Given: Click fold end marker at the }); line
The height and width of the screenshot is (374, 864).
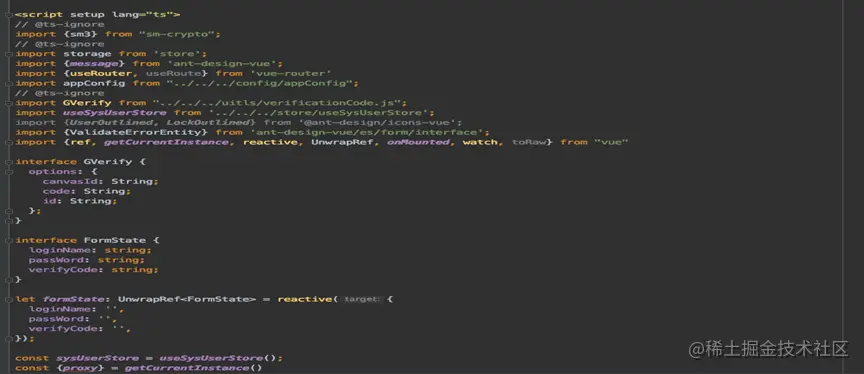Looking at the screenshot, I should 9,338.
